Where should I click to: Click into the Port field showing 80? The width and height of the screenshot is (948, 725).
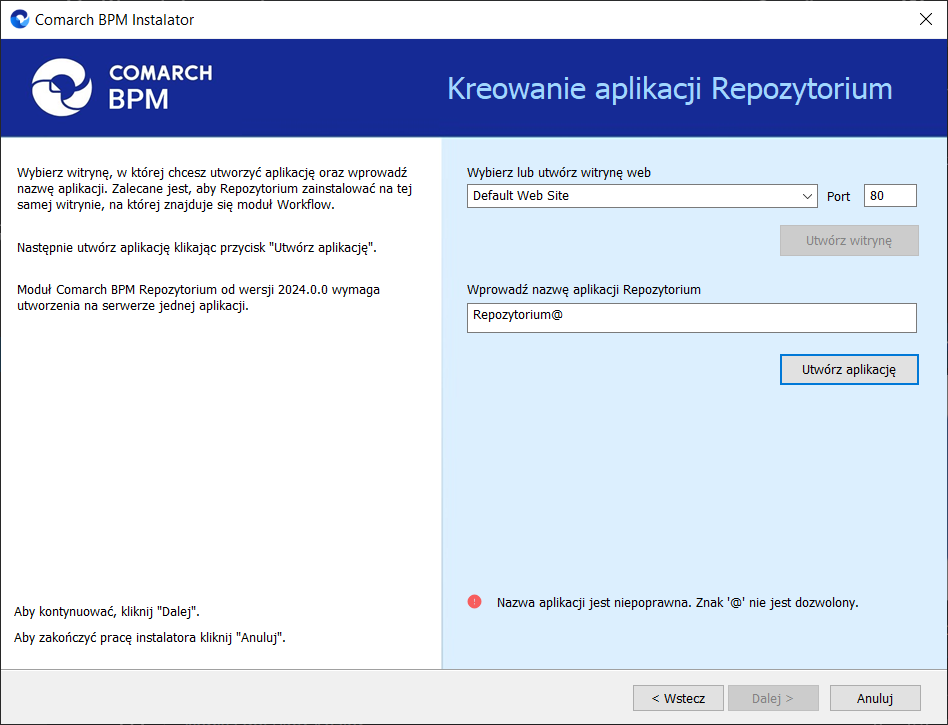[x=890, y=196]
